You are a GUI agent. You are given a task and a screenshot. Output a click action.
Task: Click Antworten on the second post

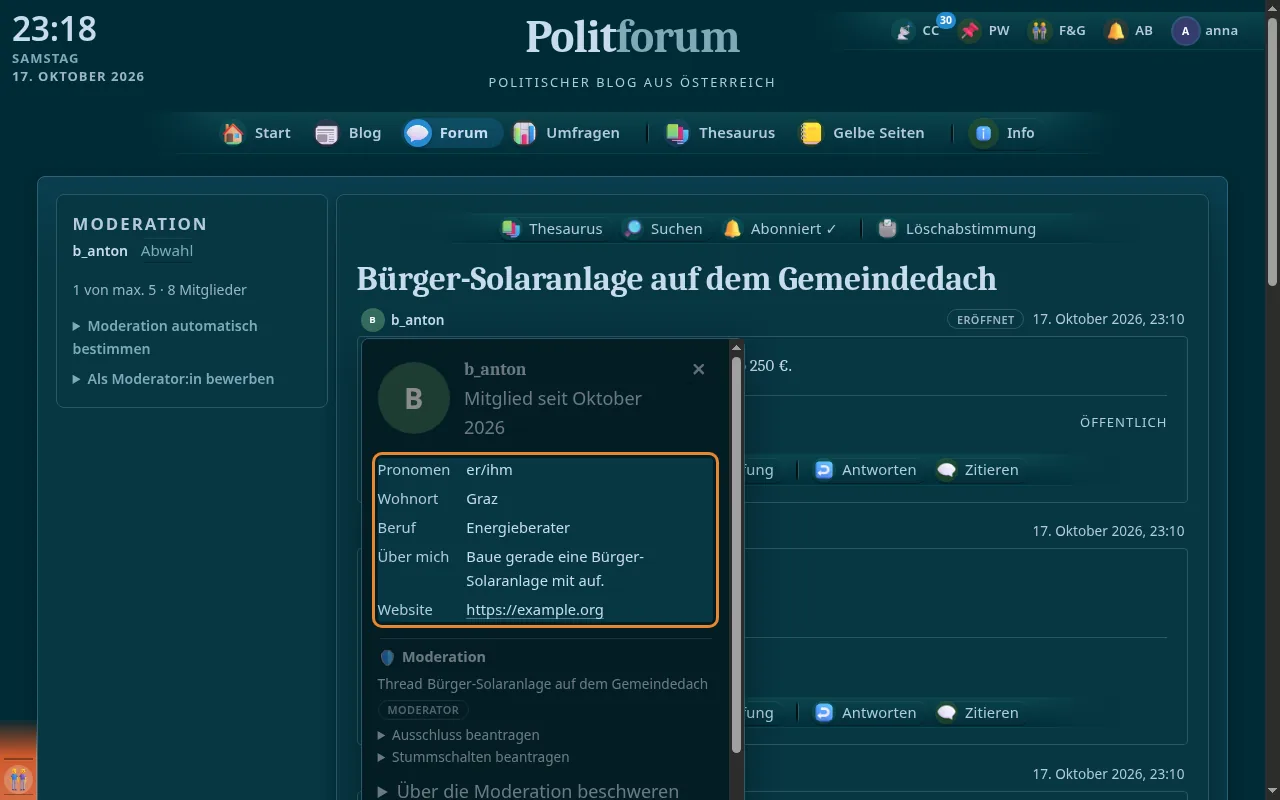pos(866,713)
